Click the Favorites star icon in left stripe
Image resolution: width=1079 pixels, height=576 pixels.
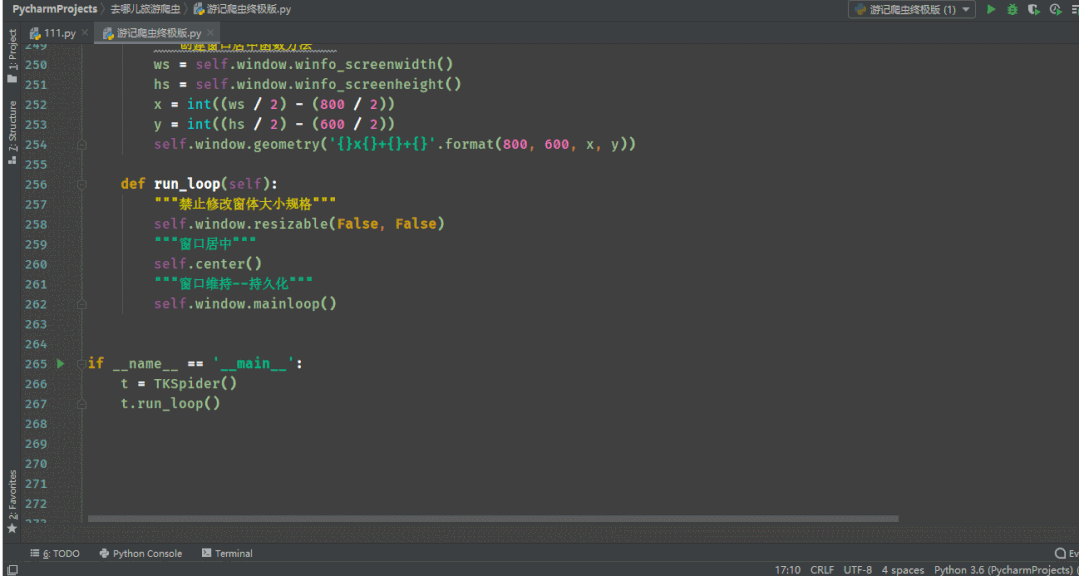(x=12, y=529)
